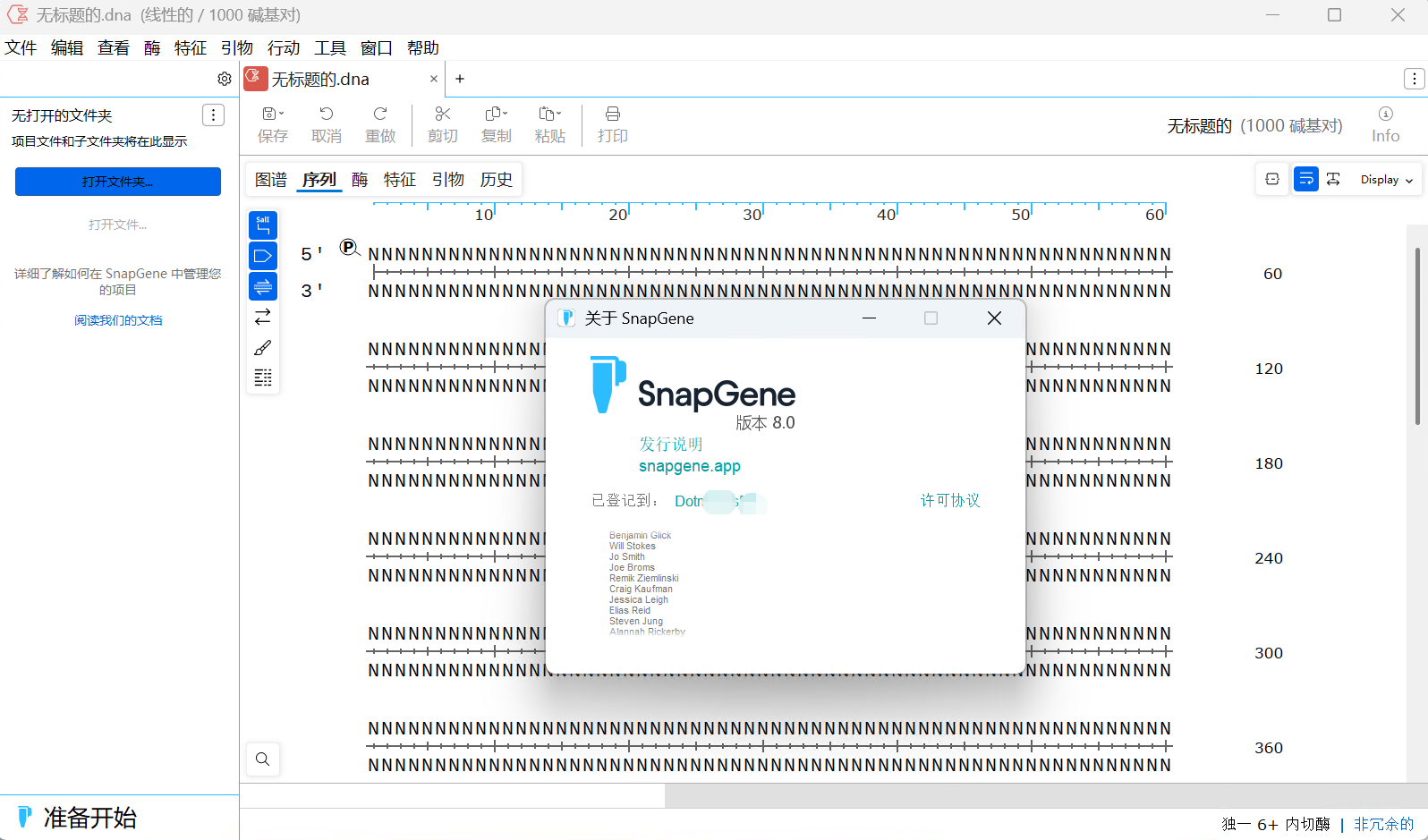Switch to the 酶 enzymes tab
Image resolution: width=1428 pixels, height=840 pixels.
tap(360, 180)
